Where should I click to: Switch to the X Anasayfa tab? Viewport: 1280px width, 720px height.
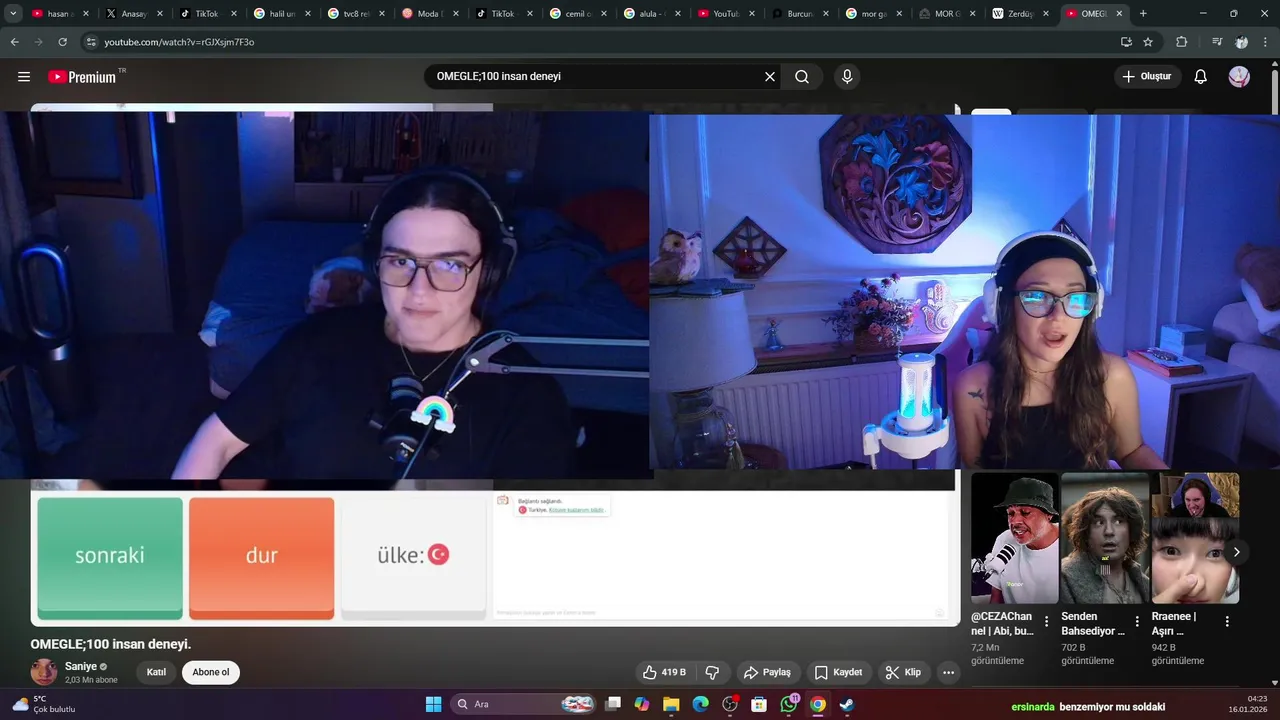click(132, 14)
